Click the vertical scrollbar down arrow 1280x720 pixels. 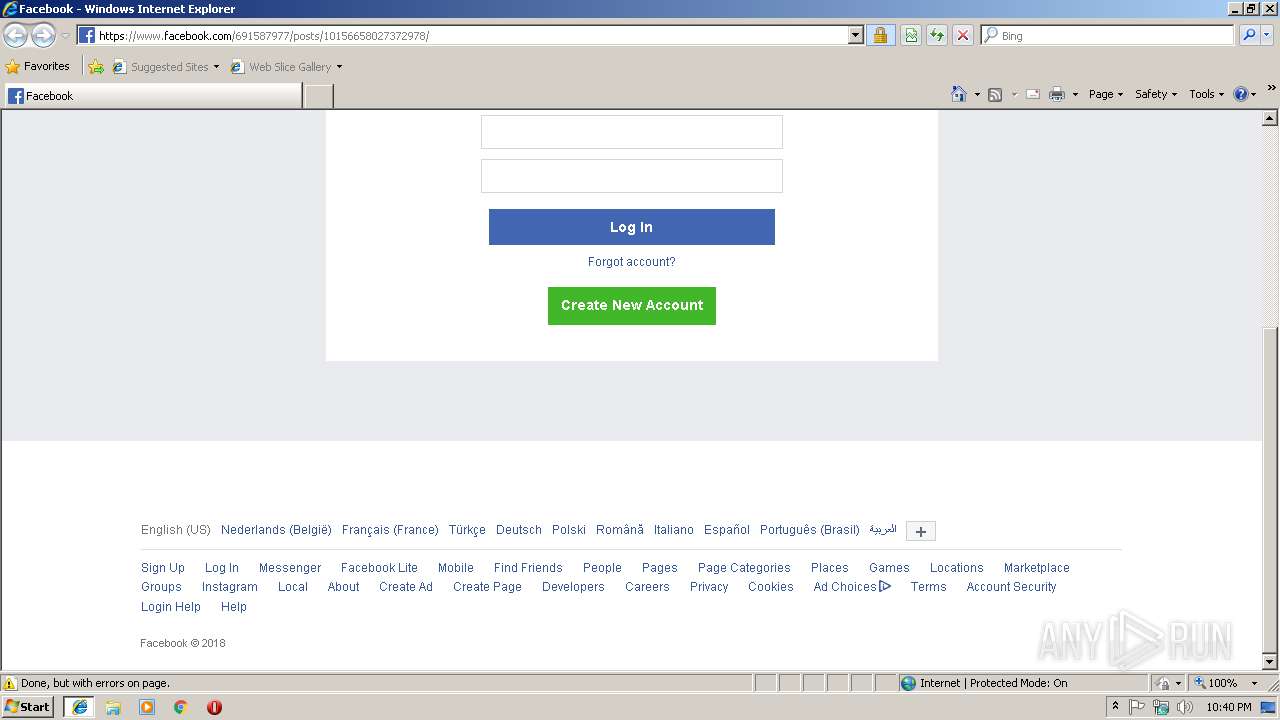pyautogui.click(x=1270, y=661)
